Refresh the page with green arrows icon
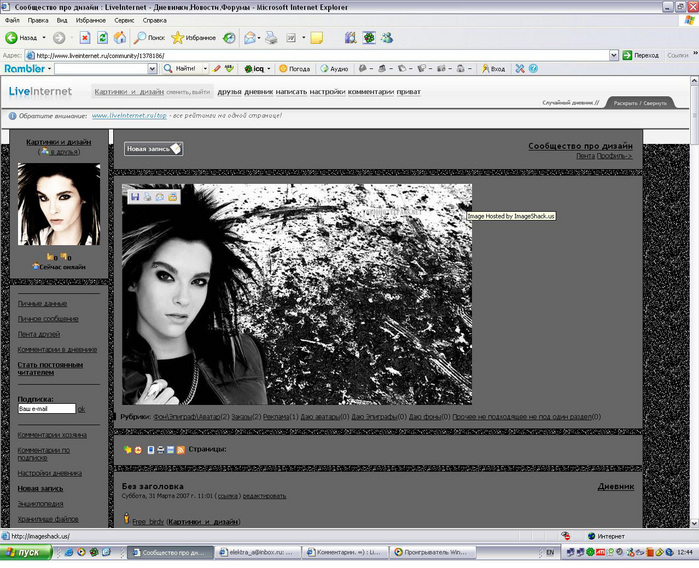This screenshot has height=568, width=699. [x=102, y=38]
